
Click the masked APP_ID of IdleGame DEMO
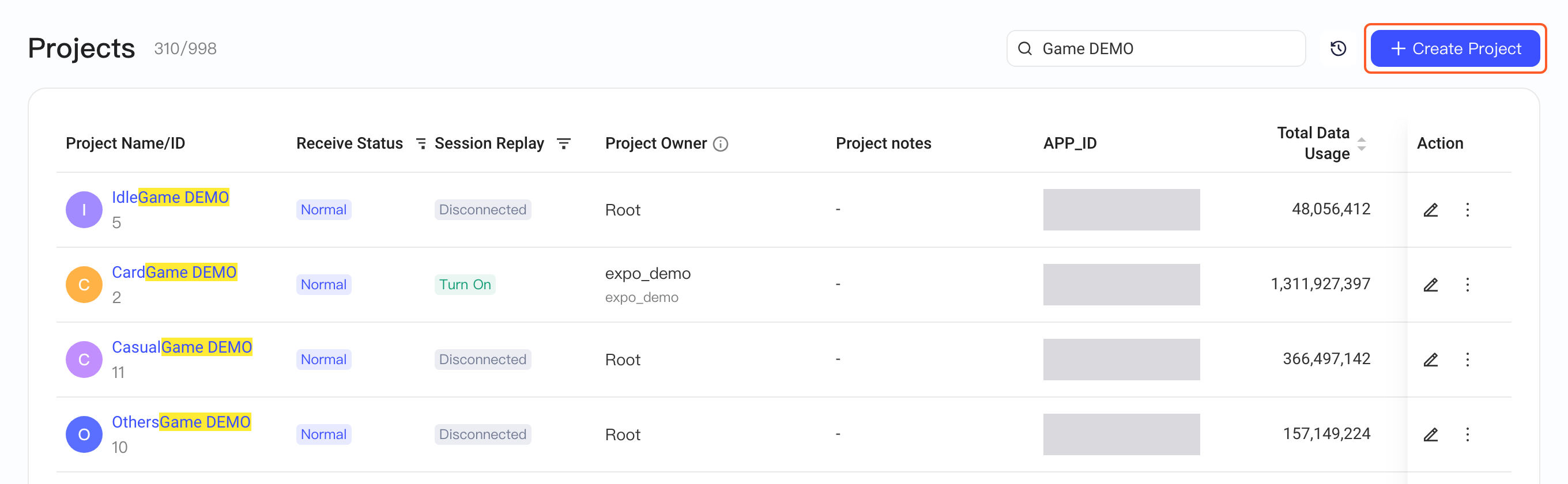[1121, 210]
